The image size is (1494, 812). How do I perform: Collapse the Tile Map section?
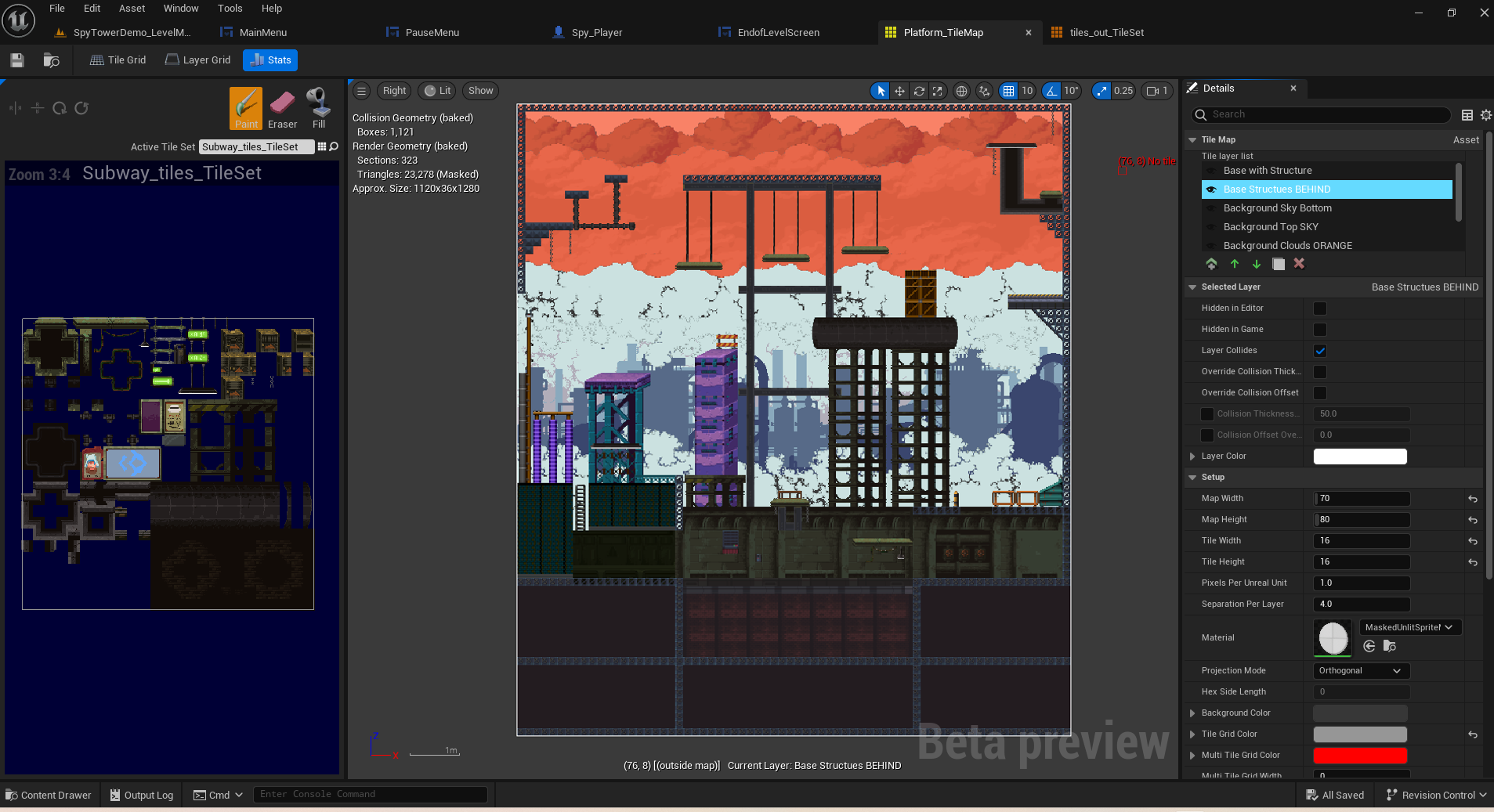pyautogui.click(x=1192, y=140)
